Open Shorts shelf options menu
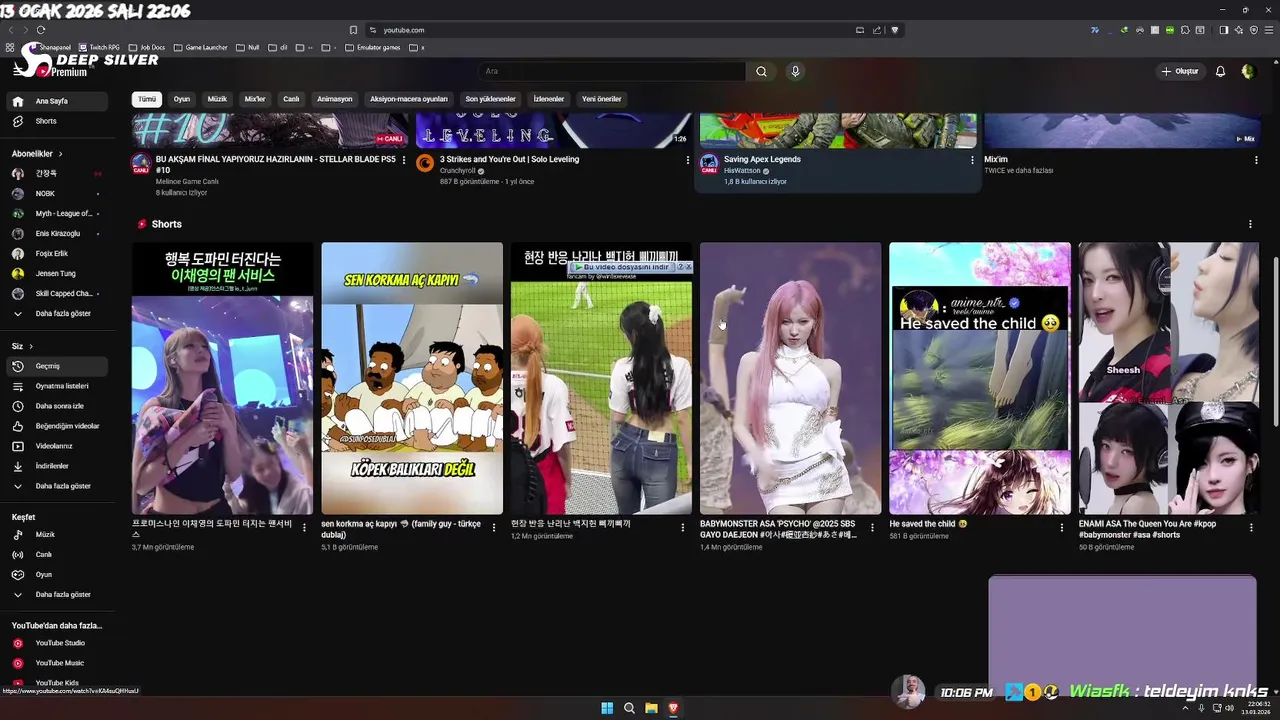The width and height of the screenshot is (1280, 720). click(1250, 224)
